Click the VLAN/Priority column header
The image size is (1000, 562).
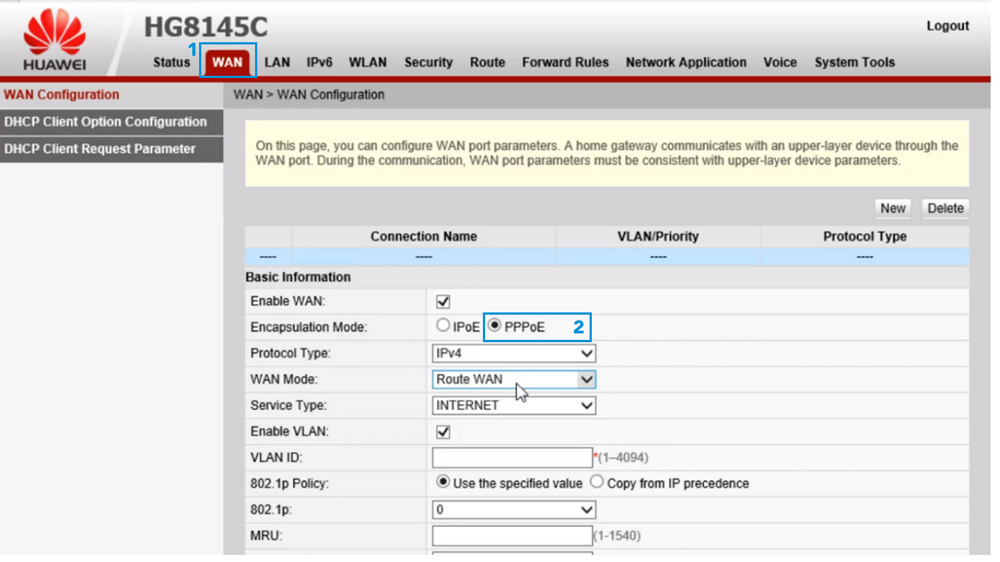[x=658, y=237]
